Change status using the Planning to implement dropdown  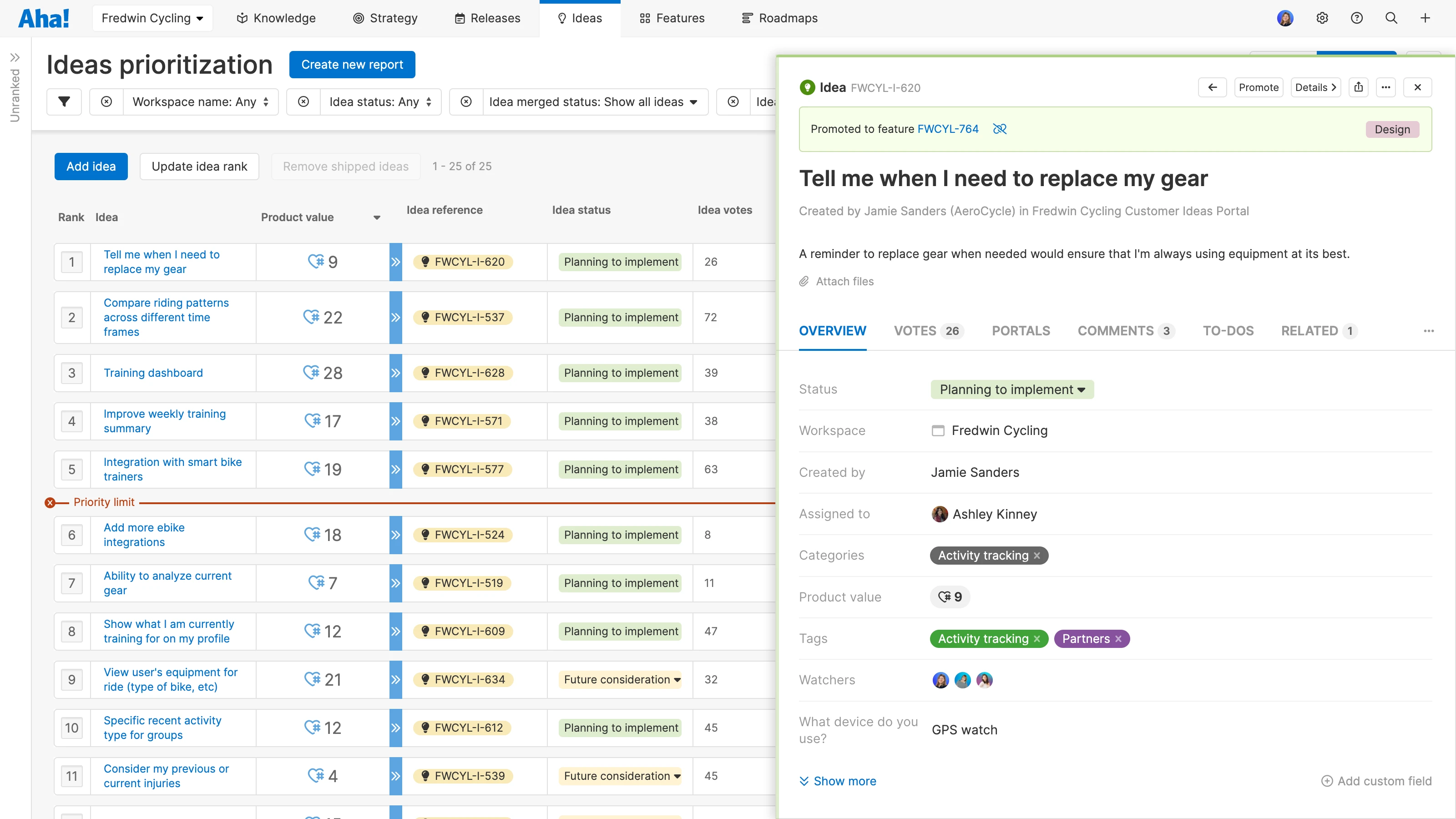point(1011,389)
